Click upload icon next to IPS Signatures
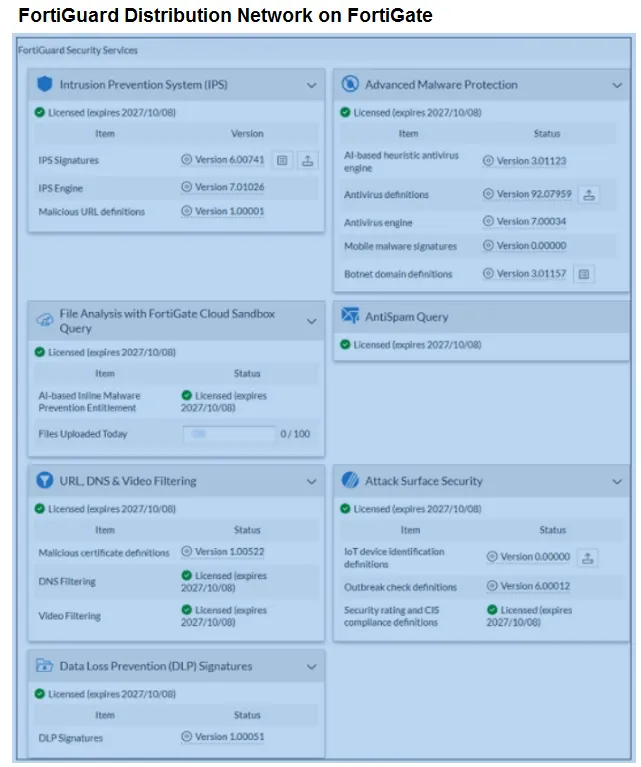The width and height of the screenshot is (641, 767). coord(307,160)
